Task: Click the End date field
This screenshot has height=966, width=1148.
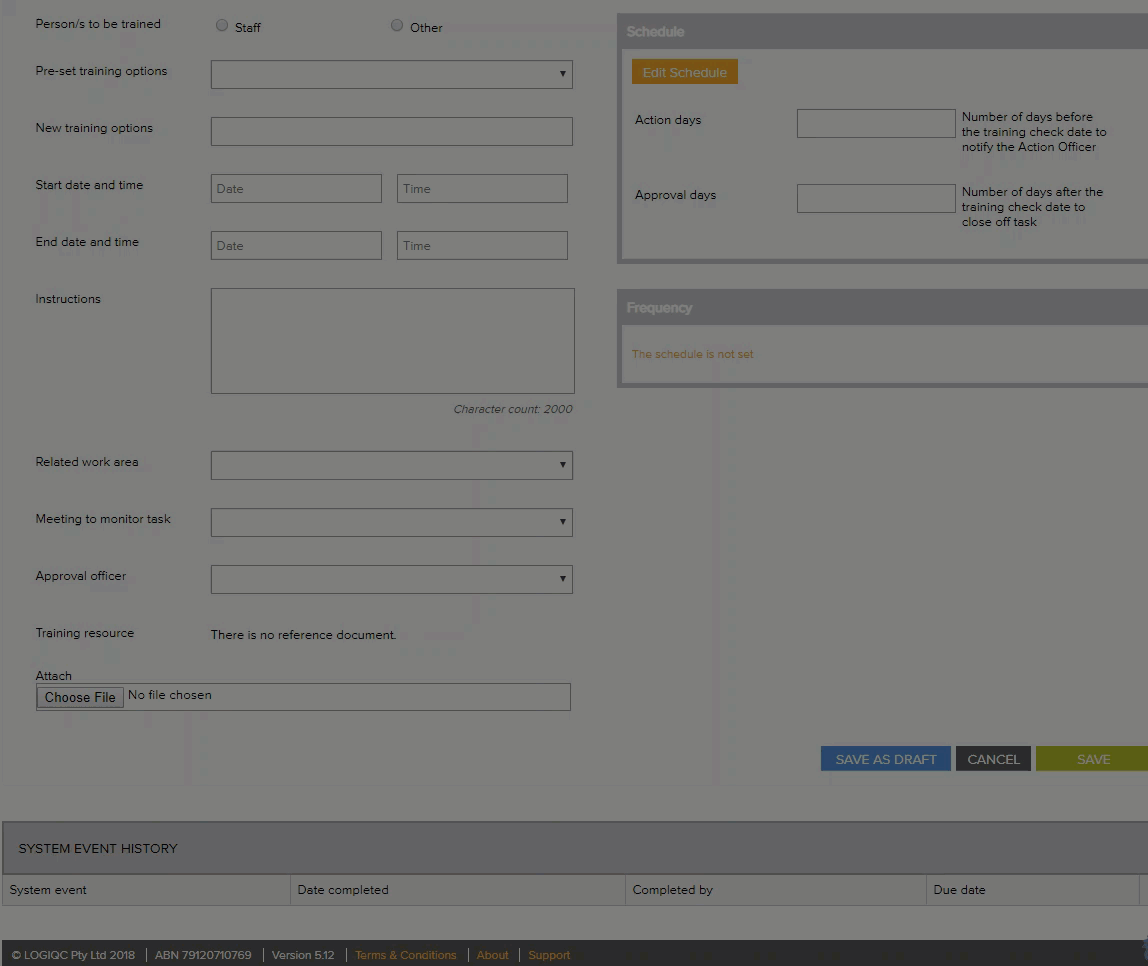Action: (296, 245)
